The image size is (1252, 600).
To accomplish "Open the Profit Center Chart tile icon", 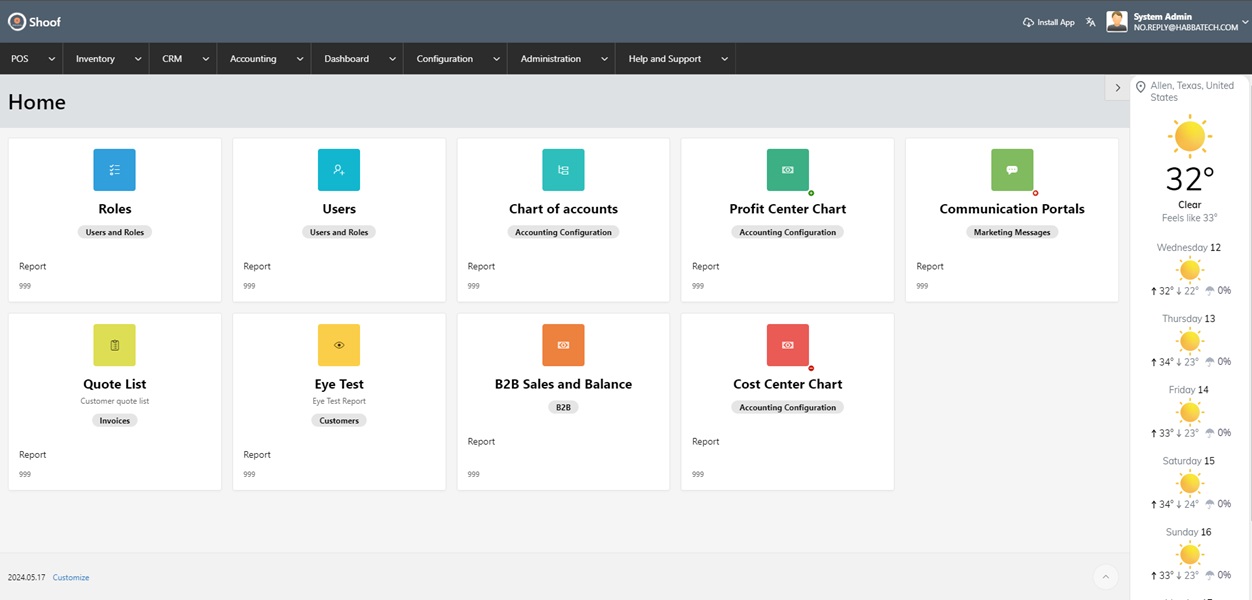I will pyautogui.click(x=788, y=170).
